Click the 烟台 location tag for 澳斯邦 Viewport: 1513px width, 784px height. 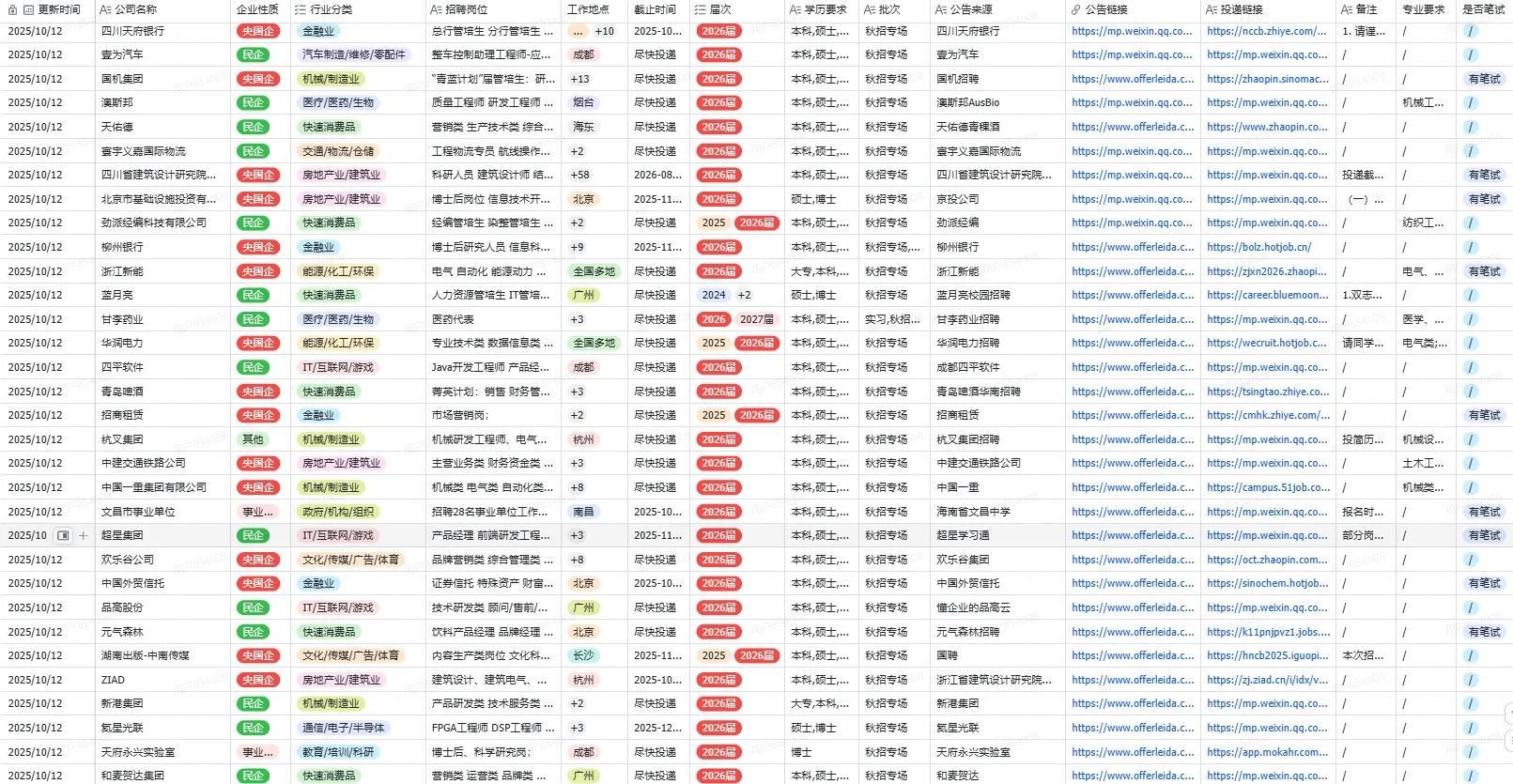[583, 102]
